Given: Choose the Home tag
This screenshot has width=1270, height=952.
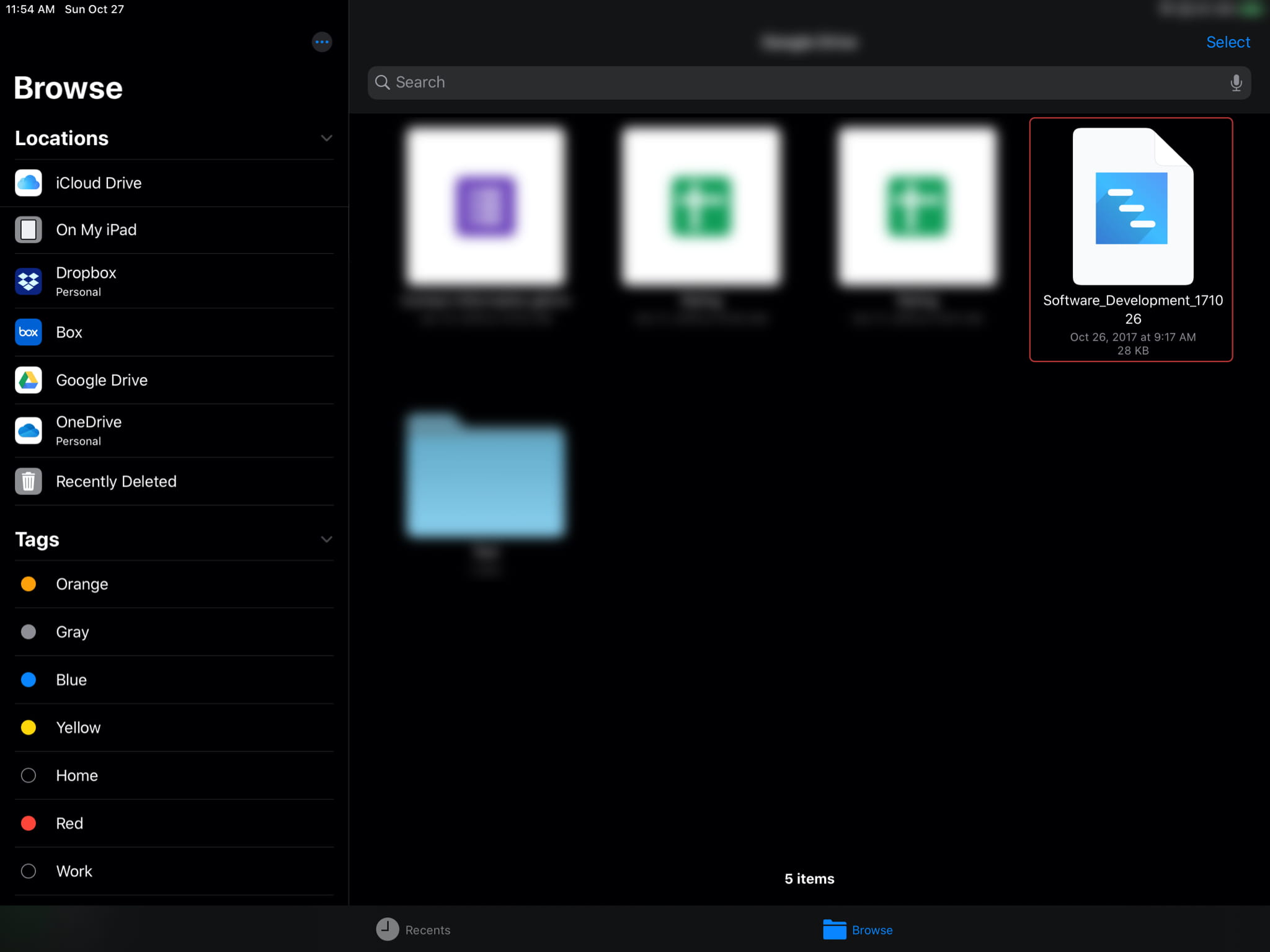Looking at the screenshot, I should click(77, 775).
